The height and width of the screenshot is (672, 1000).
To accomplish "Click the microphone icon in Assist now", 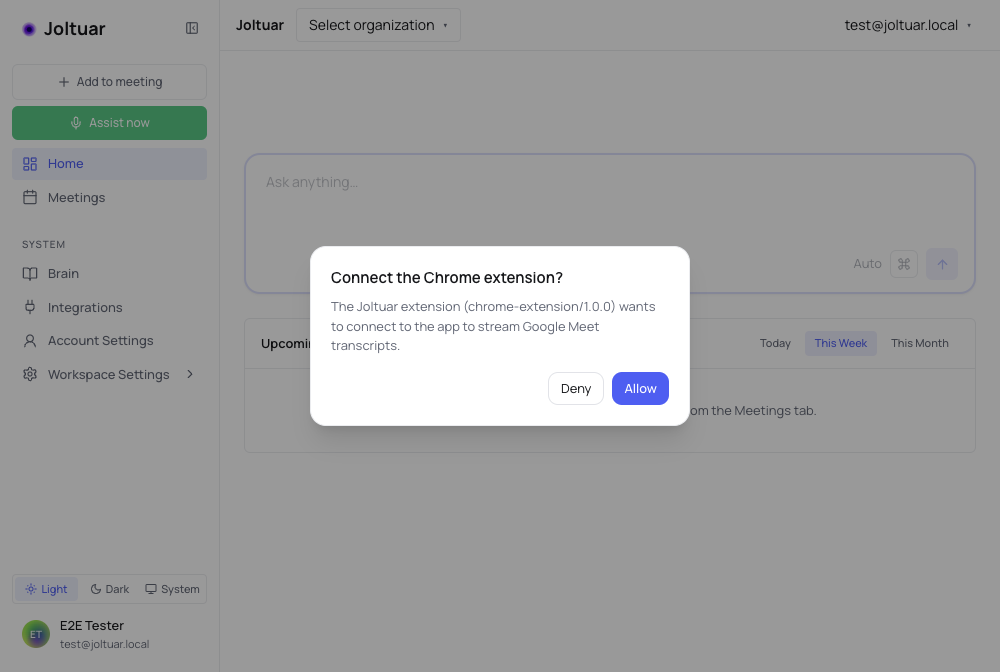I will [76, 122].
